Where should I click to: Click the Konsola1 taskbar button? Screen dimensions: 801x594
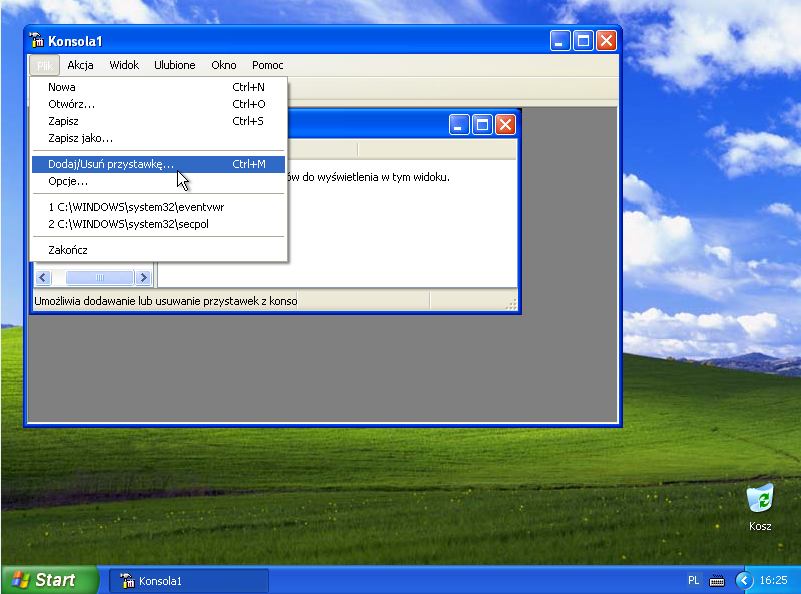coord(188,581)
